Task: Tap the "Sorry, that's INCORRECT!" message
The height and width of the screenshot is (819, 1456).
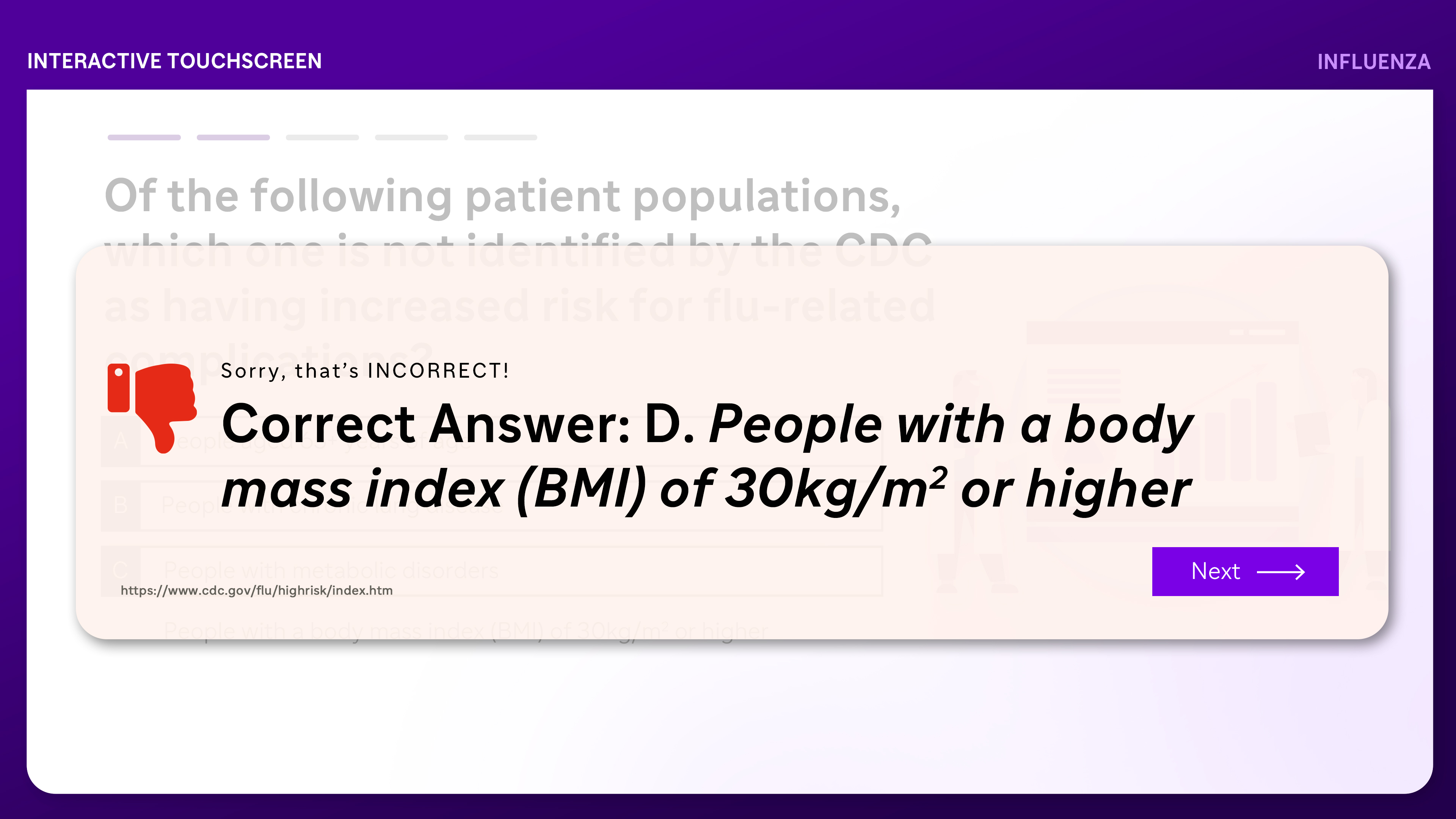Action: coord(364,371)
